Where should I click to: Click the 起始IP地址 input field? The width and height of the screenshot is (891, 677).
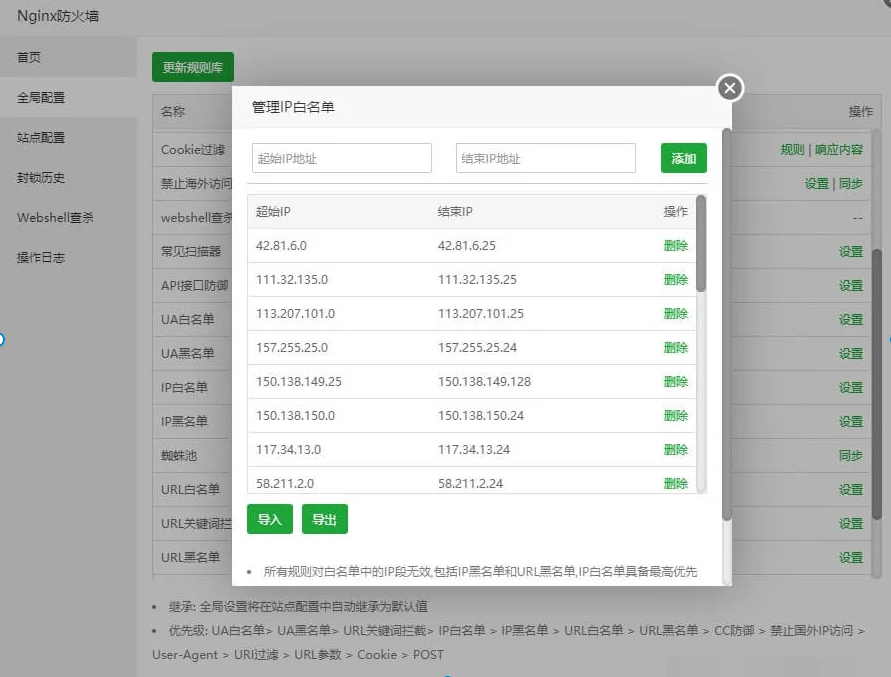click(341, 157)
